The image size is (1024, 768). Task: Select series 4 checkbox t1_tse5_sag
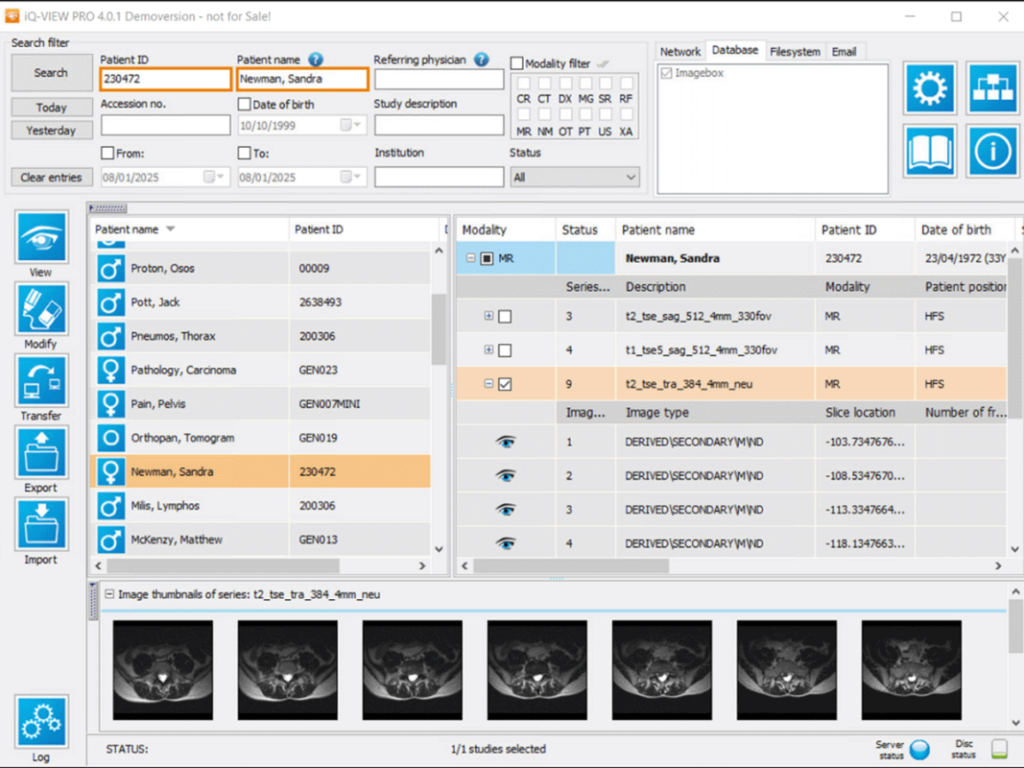click(x=505, y=351)
